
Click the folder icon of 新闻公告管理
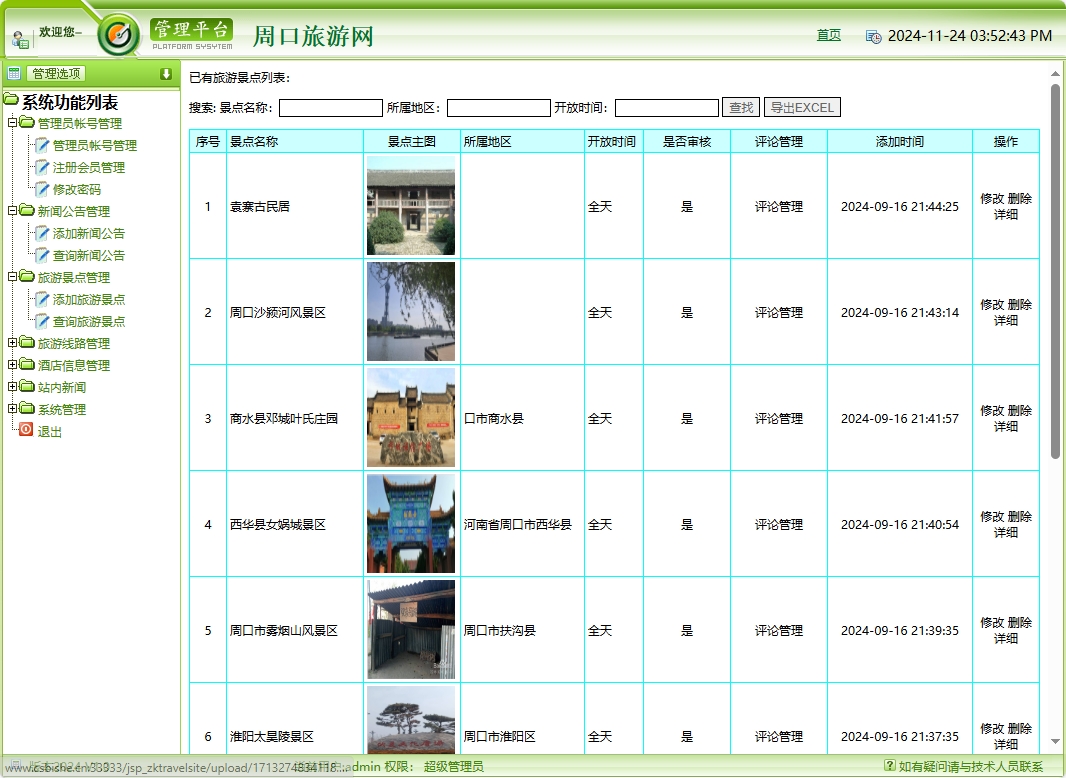[x=27, y=211]
